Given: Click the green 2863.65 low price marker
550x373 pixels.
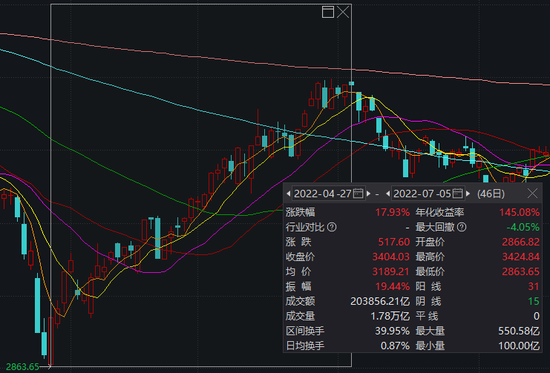Looking at the screenshot, I should 22,367.
